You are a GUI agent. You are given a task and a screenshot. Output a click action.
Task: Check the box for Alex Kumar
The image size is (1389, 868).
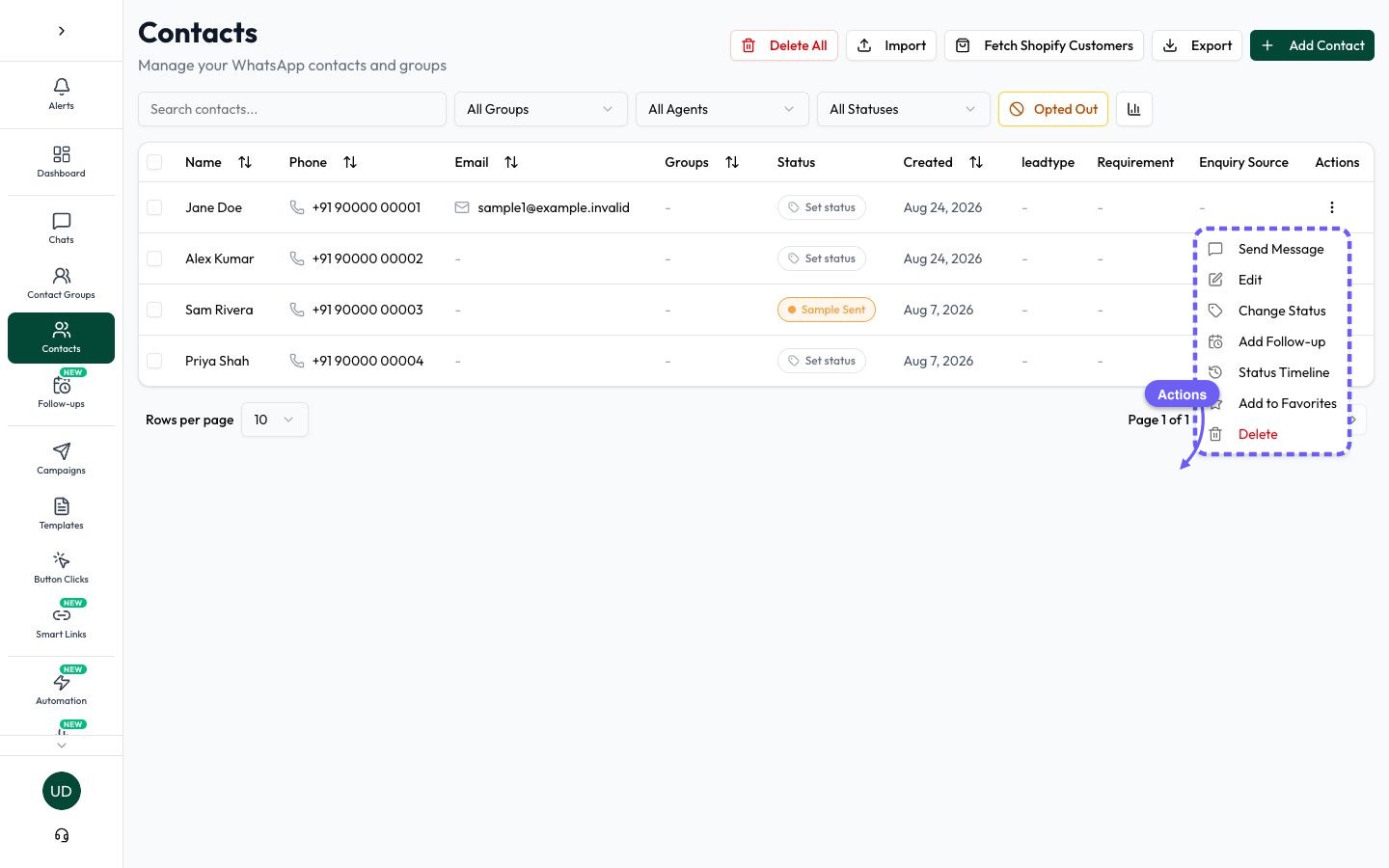[x=154, y=258]
